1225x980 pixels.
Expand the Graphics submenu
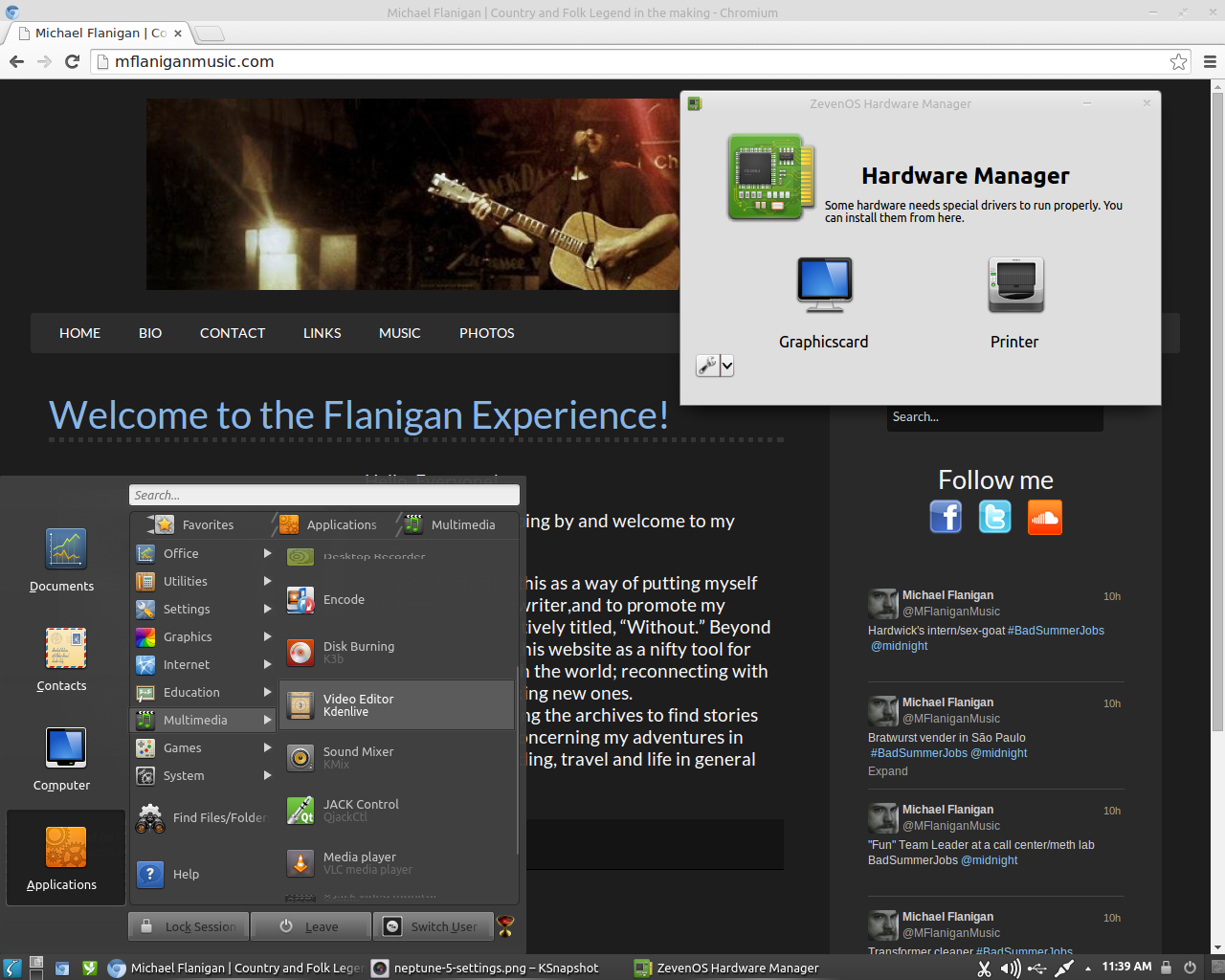click(x=204, y=636)
